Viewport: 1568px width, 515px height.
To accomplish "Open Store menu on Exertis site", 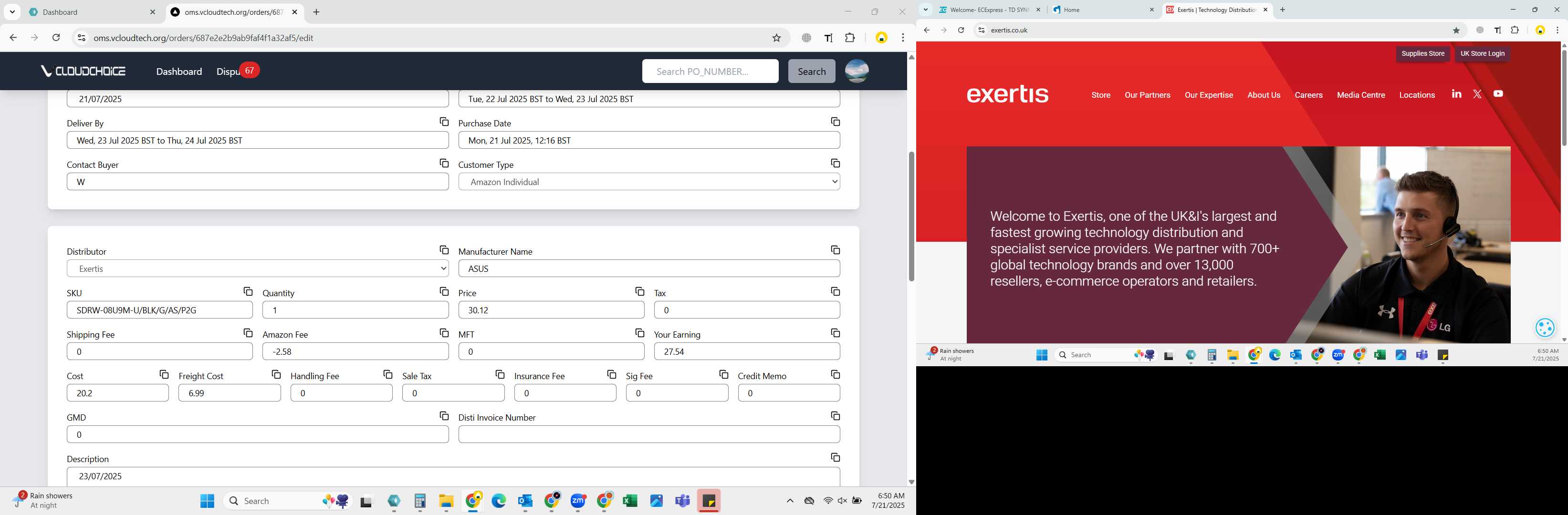I will click(x=1100, y=95).
